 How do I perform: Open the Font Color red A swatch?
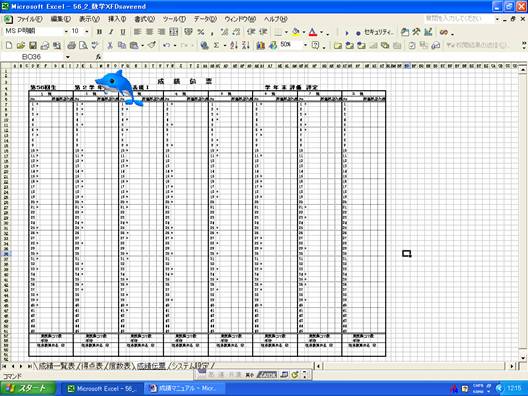coord(313,32)
